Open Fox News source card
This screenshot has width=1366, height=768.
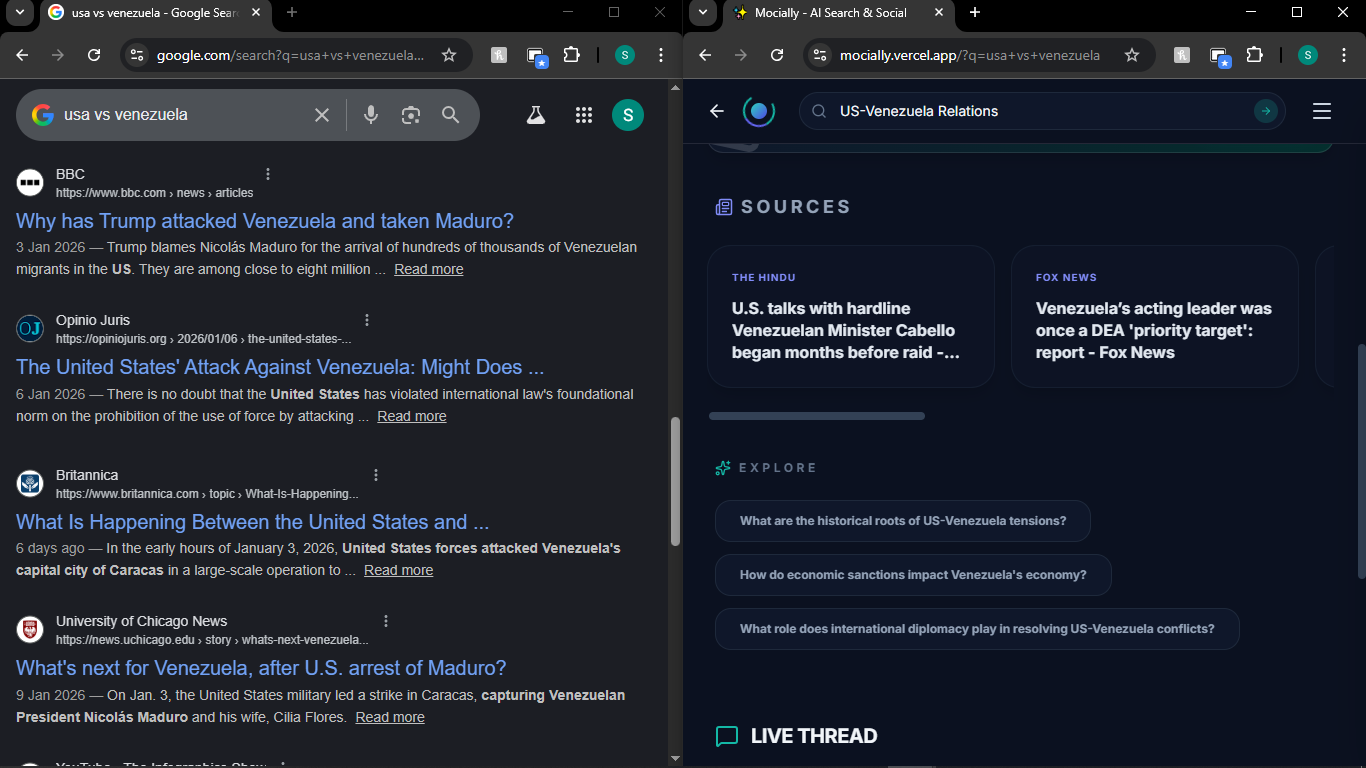1155,317
